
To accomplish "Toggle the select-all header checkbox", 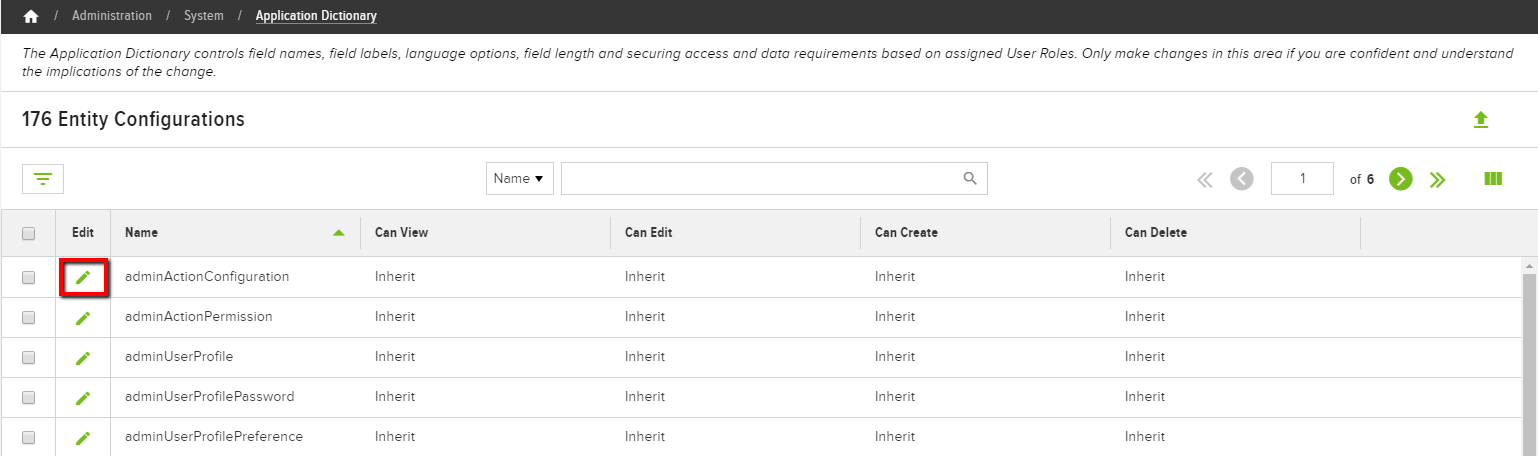I will tap(28, 233).
